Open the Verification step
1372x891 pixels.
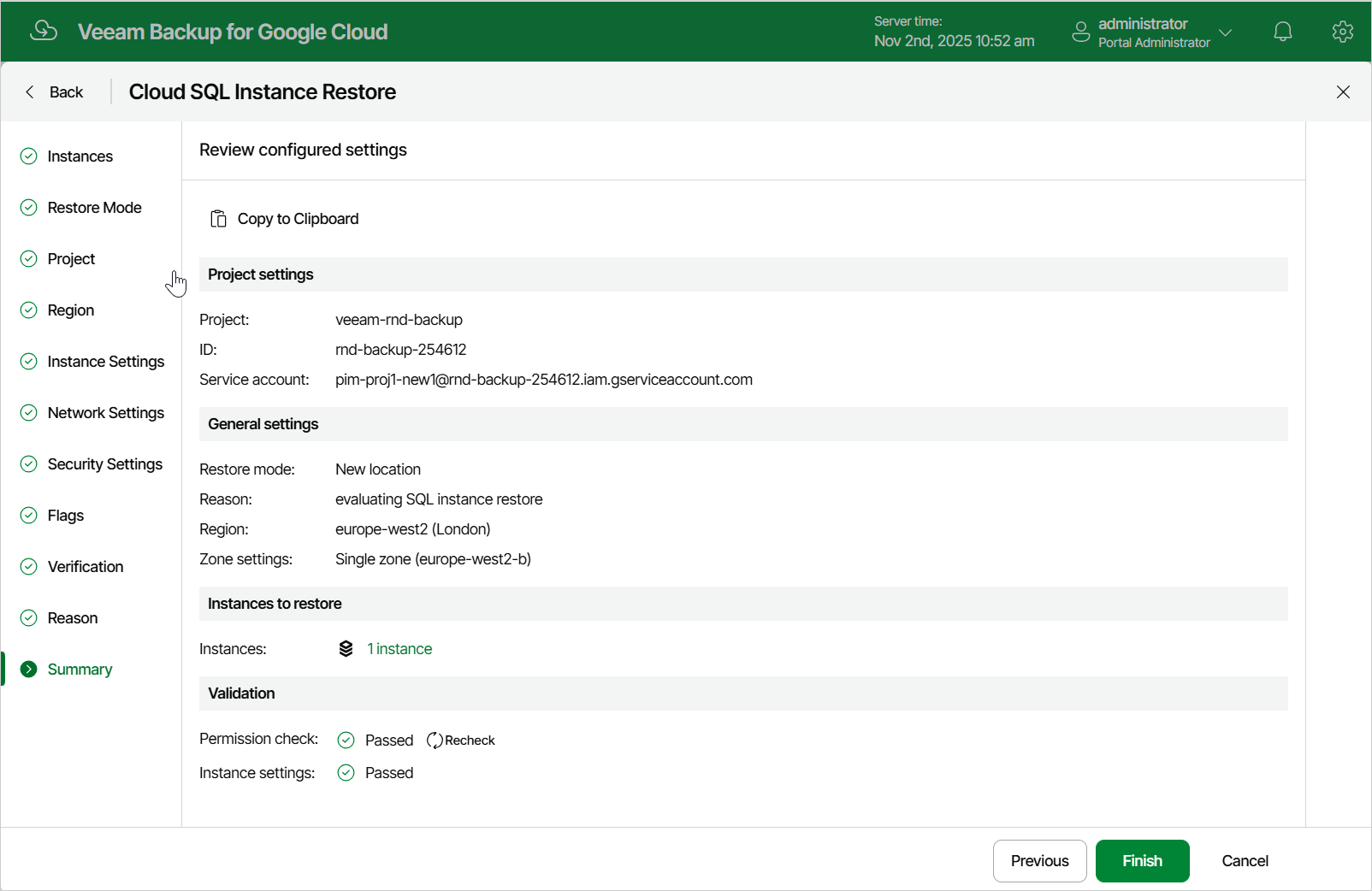coord(85,567)
